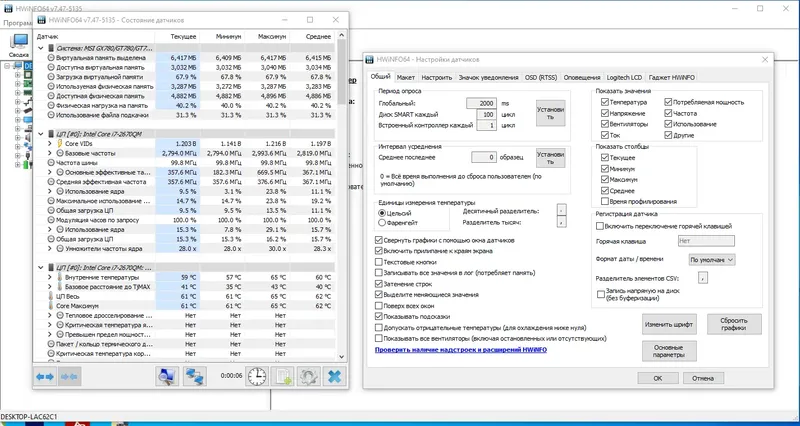Viewport: 800px width, 426px height.
Task: Click circle icon of Средняя эффективная частота
Action: [51, 182]
